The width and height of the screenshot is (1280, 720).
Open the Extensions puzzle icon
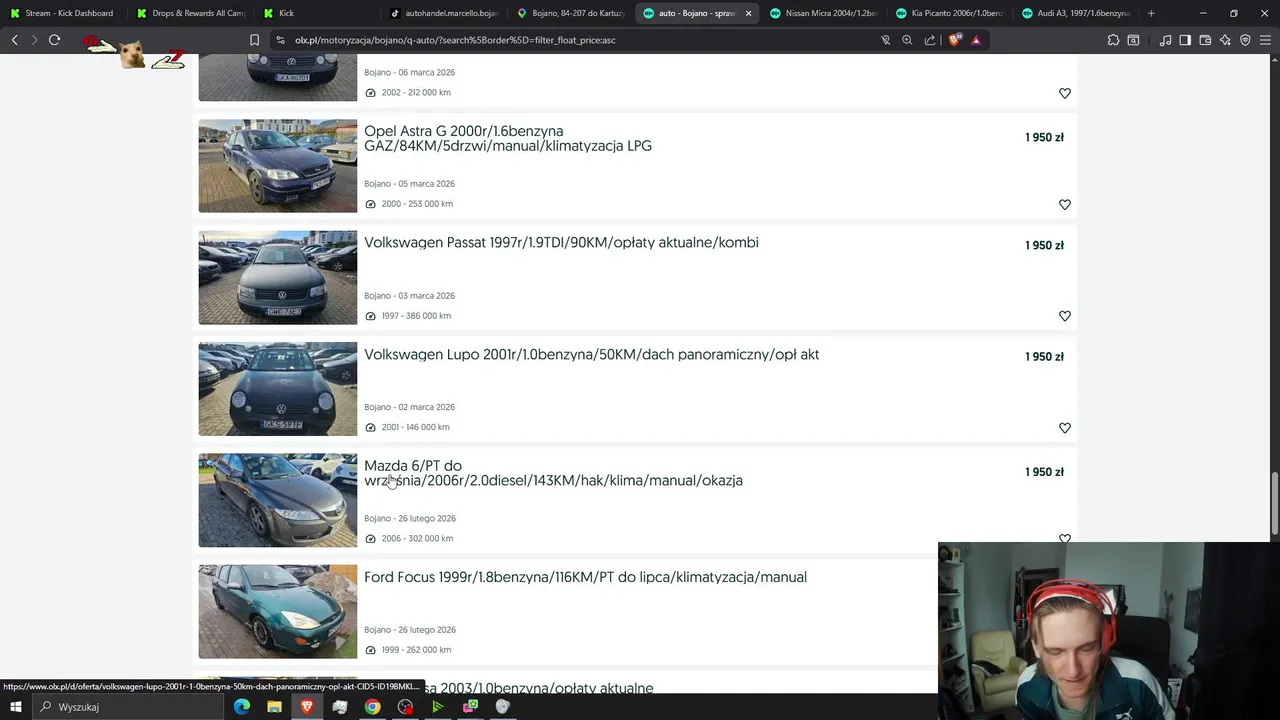click(x=1113, y=40)
